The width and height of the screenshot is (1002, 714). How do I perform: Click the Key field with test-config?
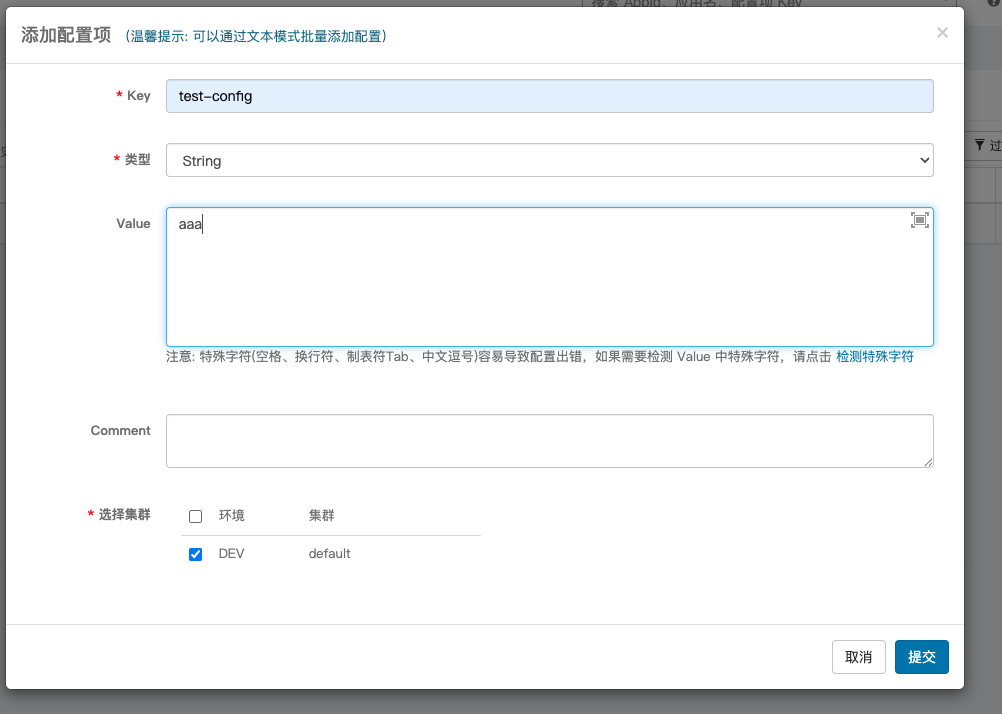coord(550,96)
